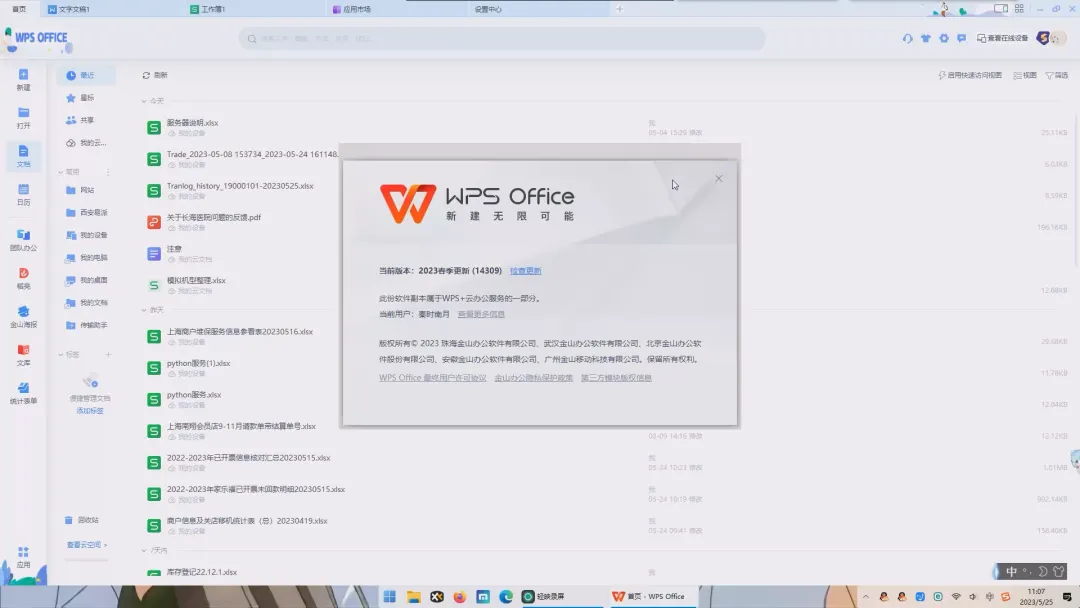
Task: Open the 我的桌面 item in navigation
Action: tap(86, 280)
